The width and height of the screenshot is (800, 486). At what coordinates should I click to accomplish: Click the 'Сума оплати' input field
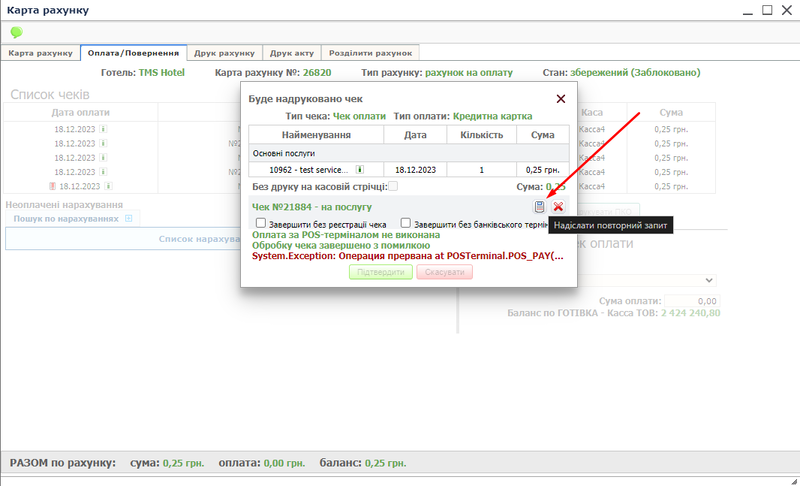pyautogui.click(x=692, y=300)
